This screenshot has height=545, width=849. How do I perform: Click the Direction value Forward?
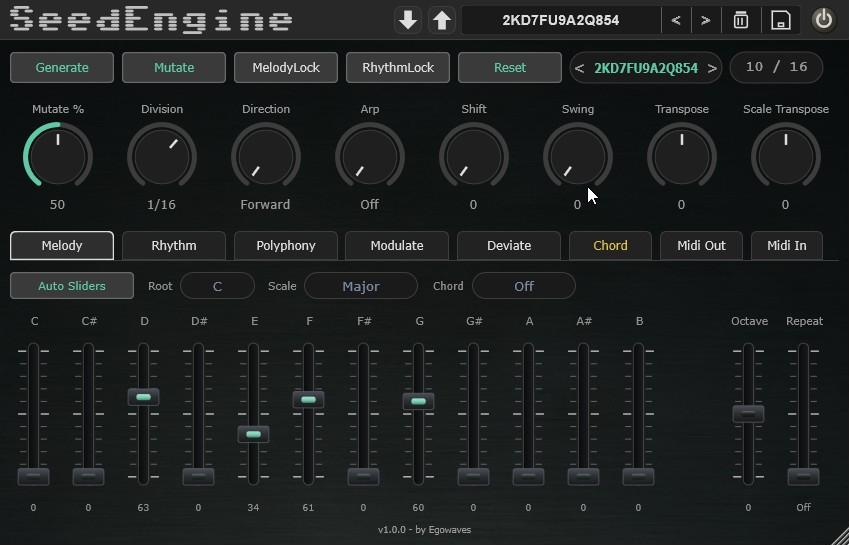[265, 205]
